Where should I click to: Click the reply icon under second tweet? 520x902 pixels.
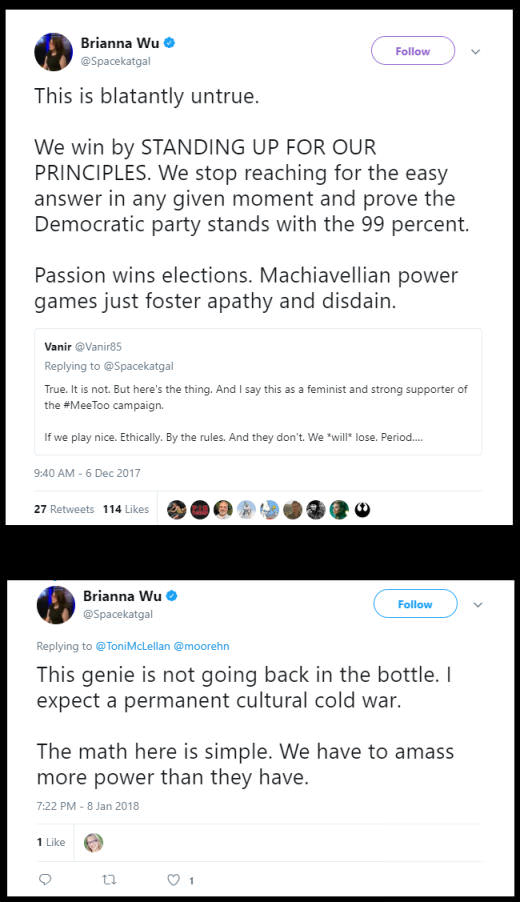pos(45,880)
